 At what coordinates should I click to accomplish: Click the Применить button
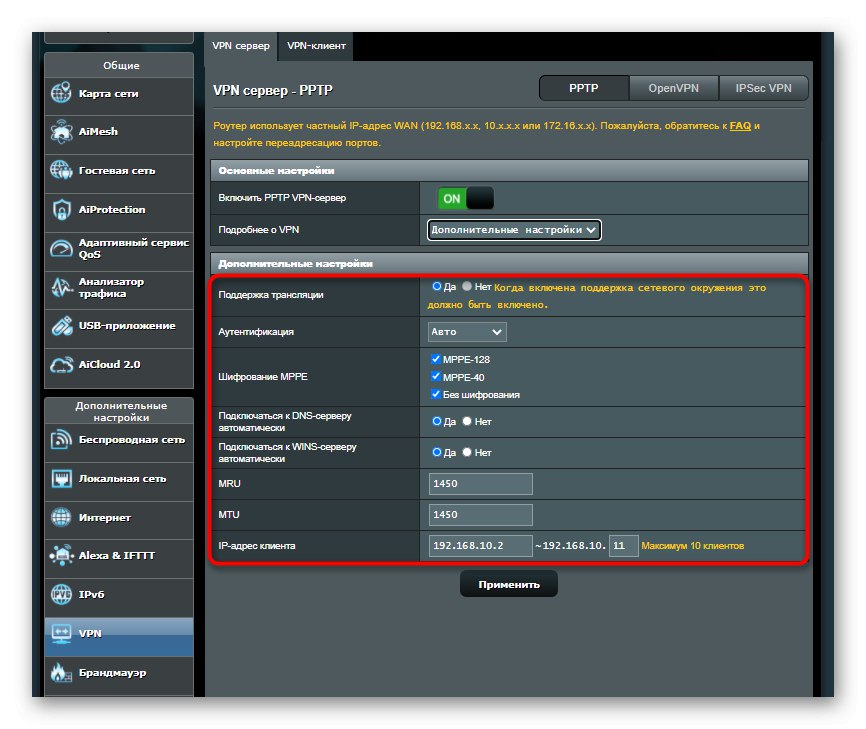509,584
